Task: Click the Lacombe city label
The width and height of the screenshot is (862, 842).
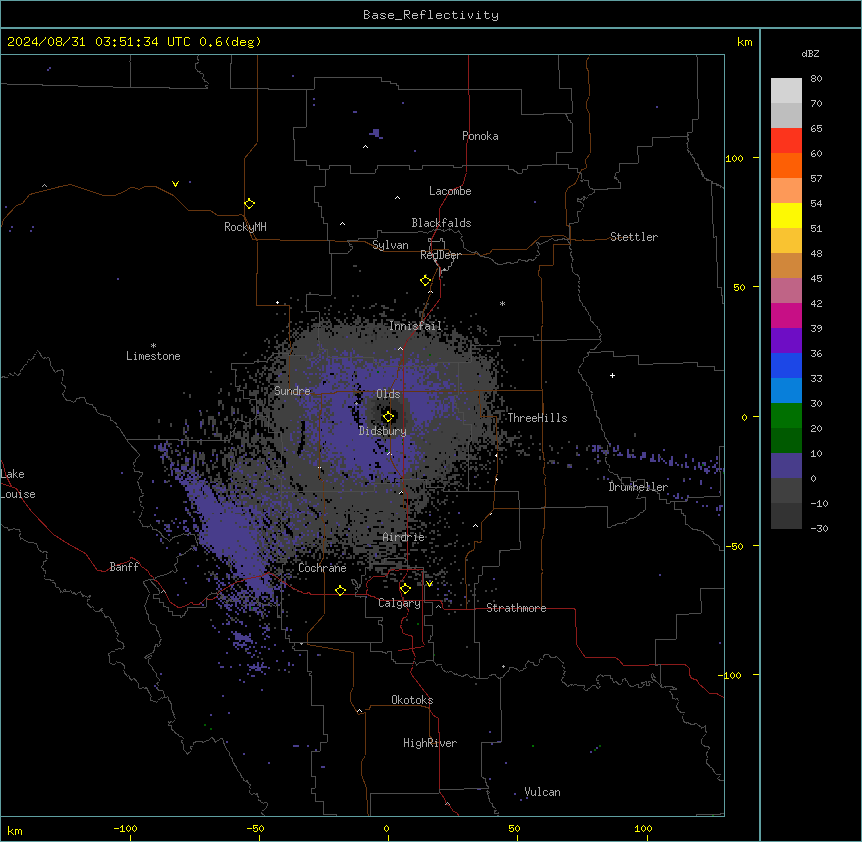Action: [450, 191]
